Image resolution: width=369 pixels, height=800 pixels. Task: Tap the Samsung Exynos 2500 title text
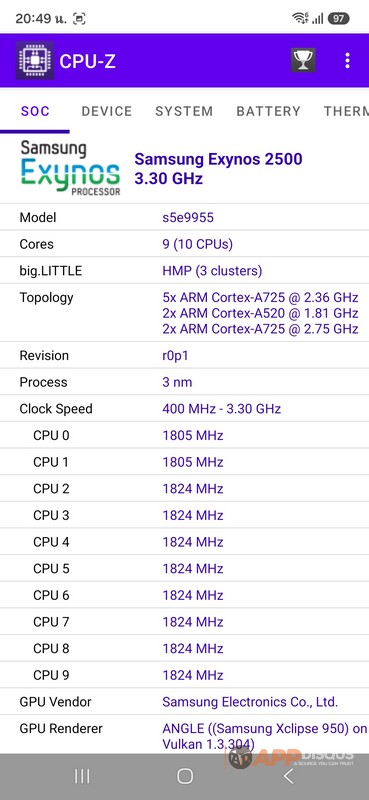pyautogui.click(x=218, y=159)
